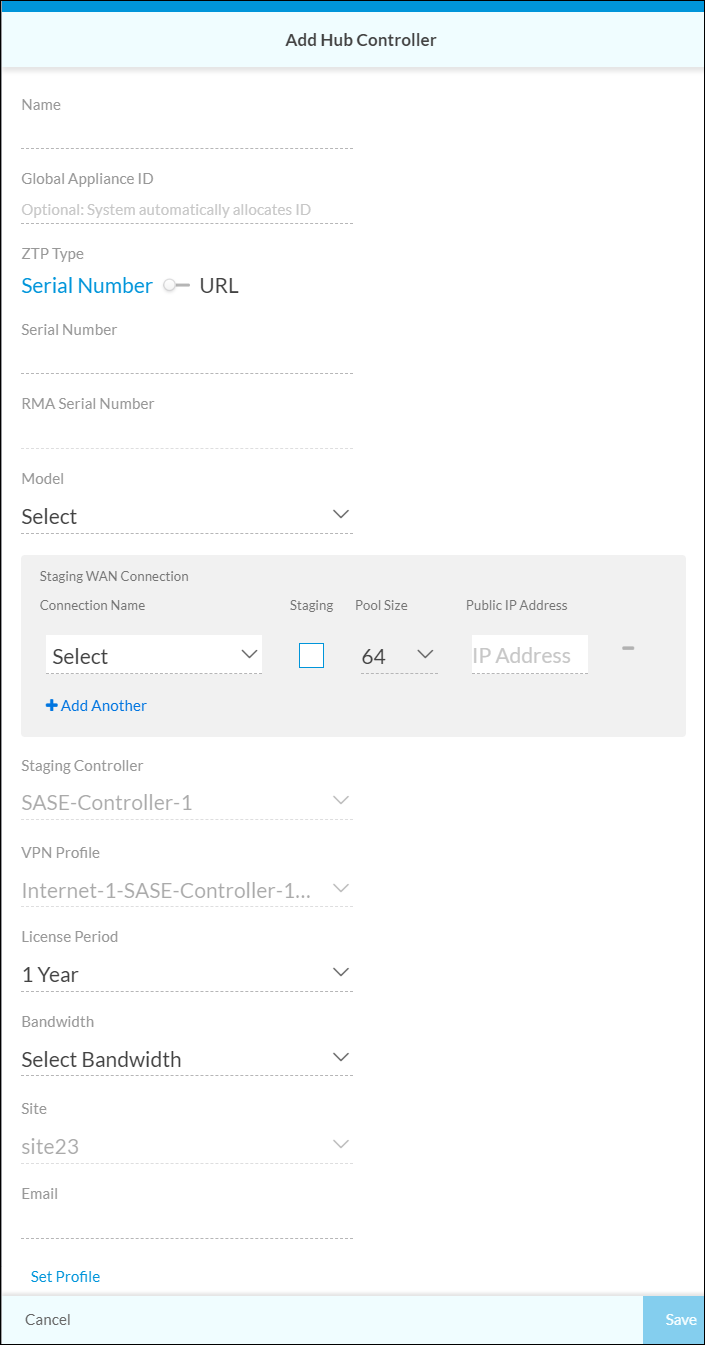
Task: Click the plus icon next to Add Another
Action: point(51,705)
